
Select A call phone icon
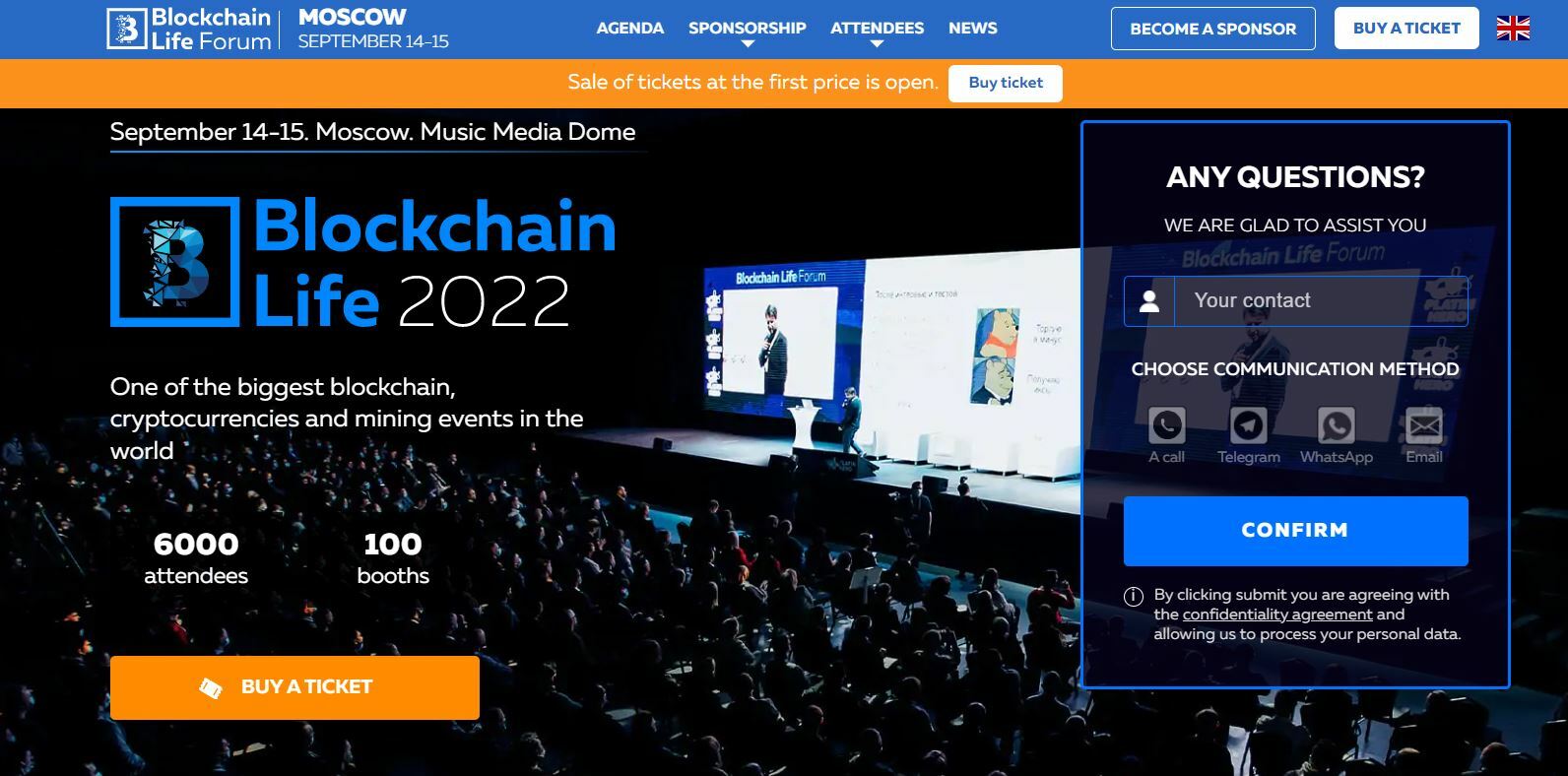click(1166, 425)
